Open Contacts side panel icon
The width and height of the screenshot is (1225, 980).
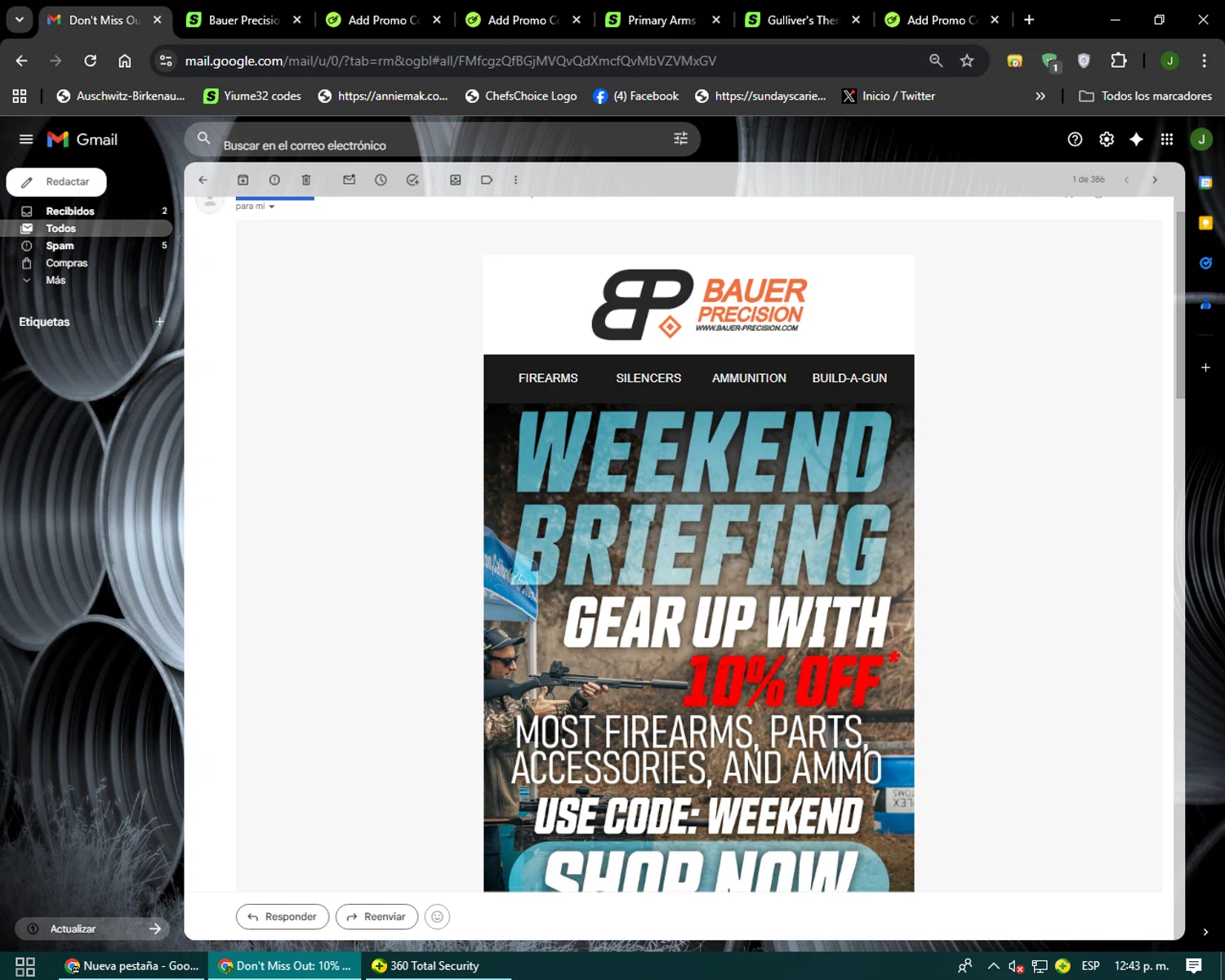pyautogui.click(x=1205, y=303)
